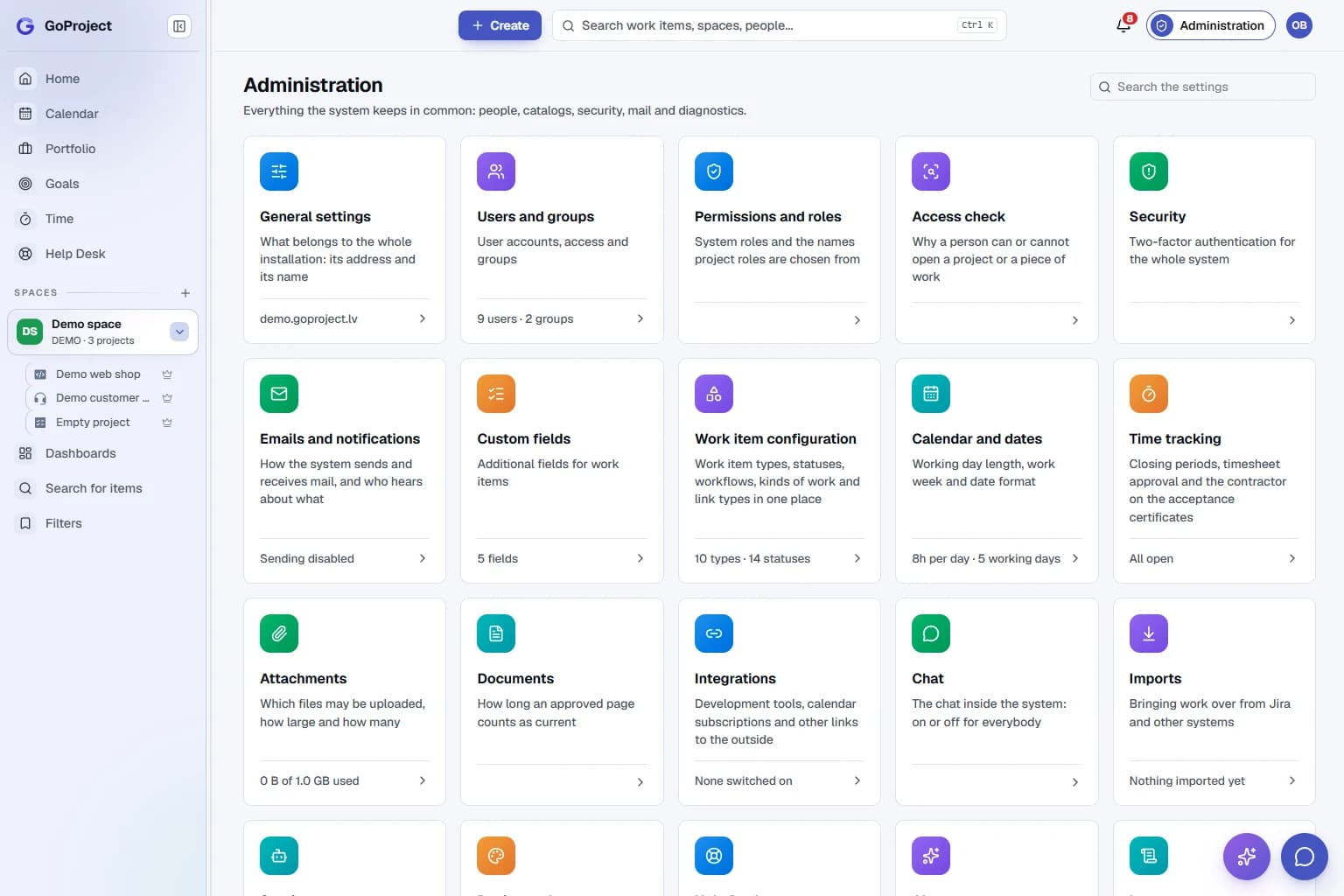The width and height of the screenshot is (1344, 896).
Task: Open Dashboards in the sidebar
Action: click(x=103, y=453)
